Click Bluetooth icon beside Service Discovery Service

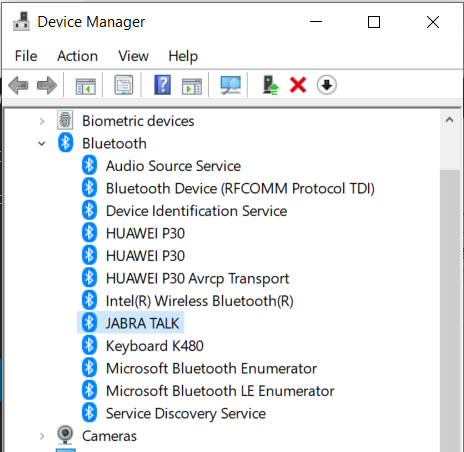89,413
